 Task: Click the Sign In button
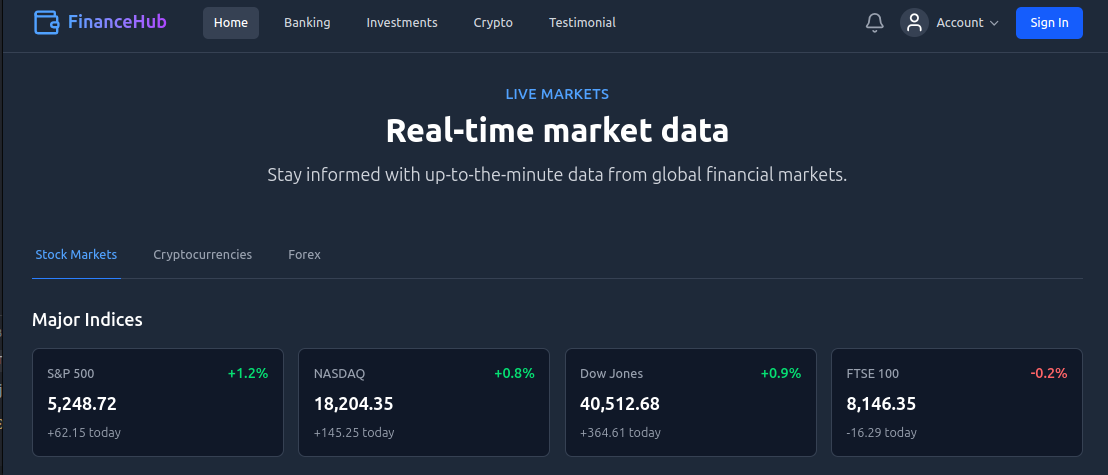1049,23
